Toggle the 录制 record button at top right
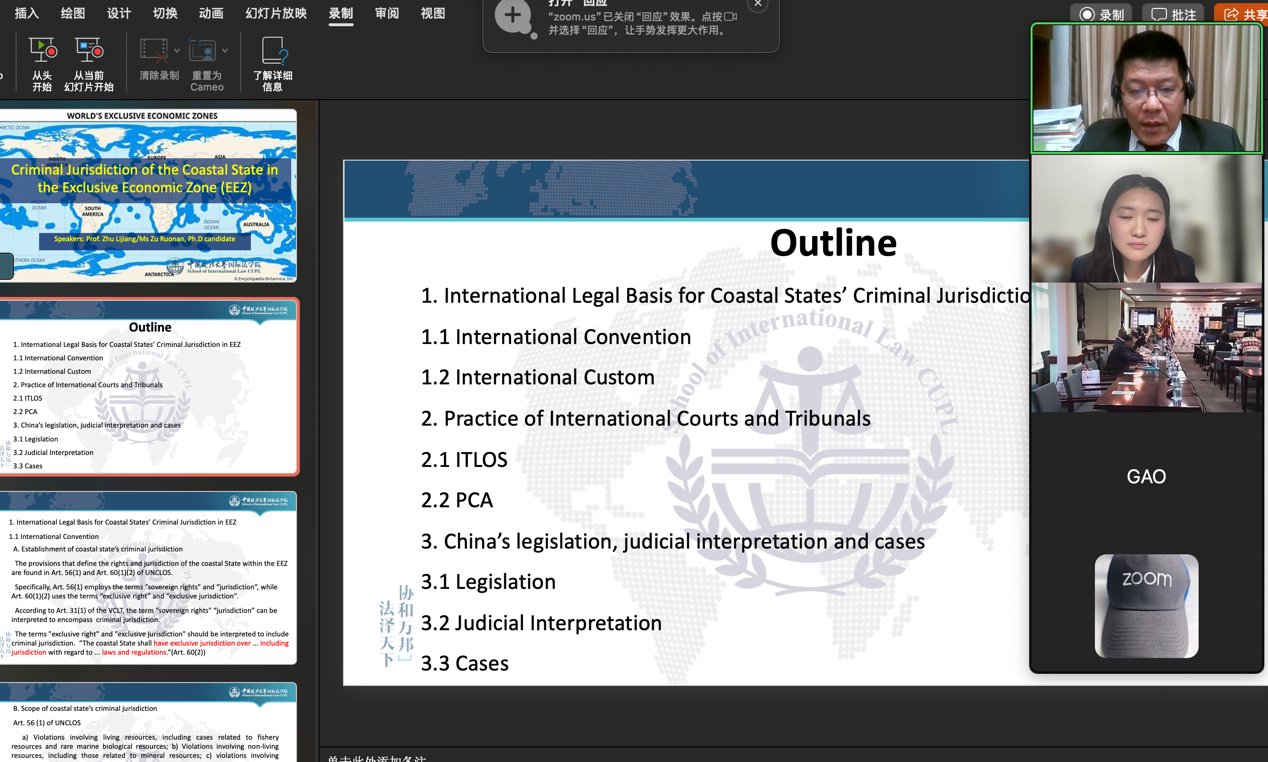Viewport: 1268px width, 762px height. [1101, 14]
